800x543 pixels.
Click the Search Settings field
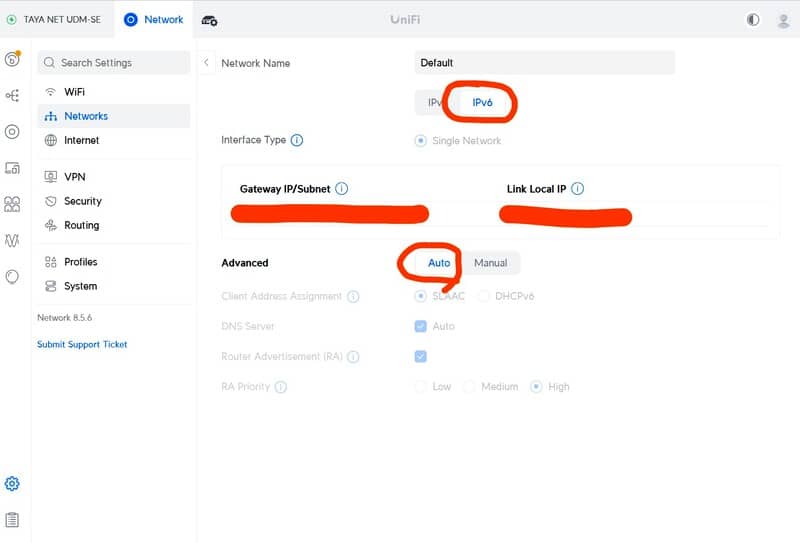(x=113, y=63)
